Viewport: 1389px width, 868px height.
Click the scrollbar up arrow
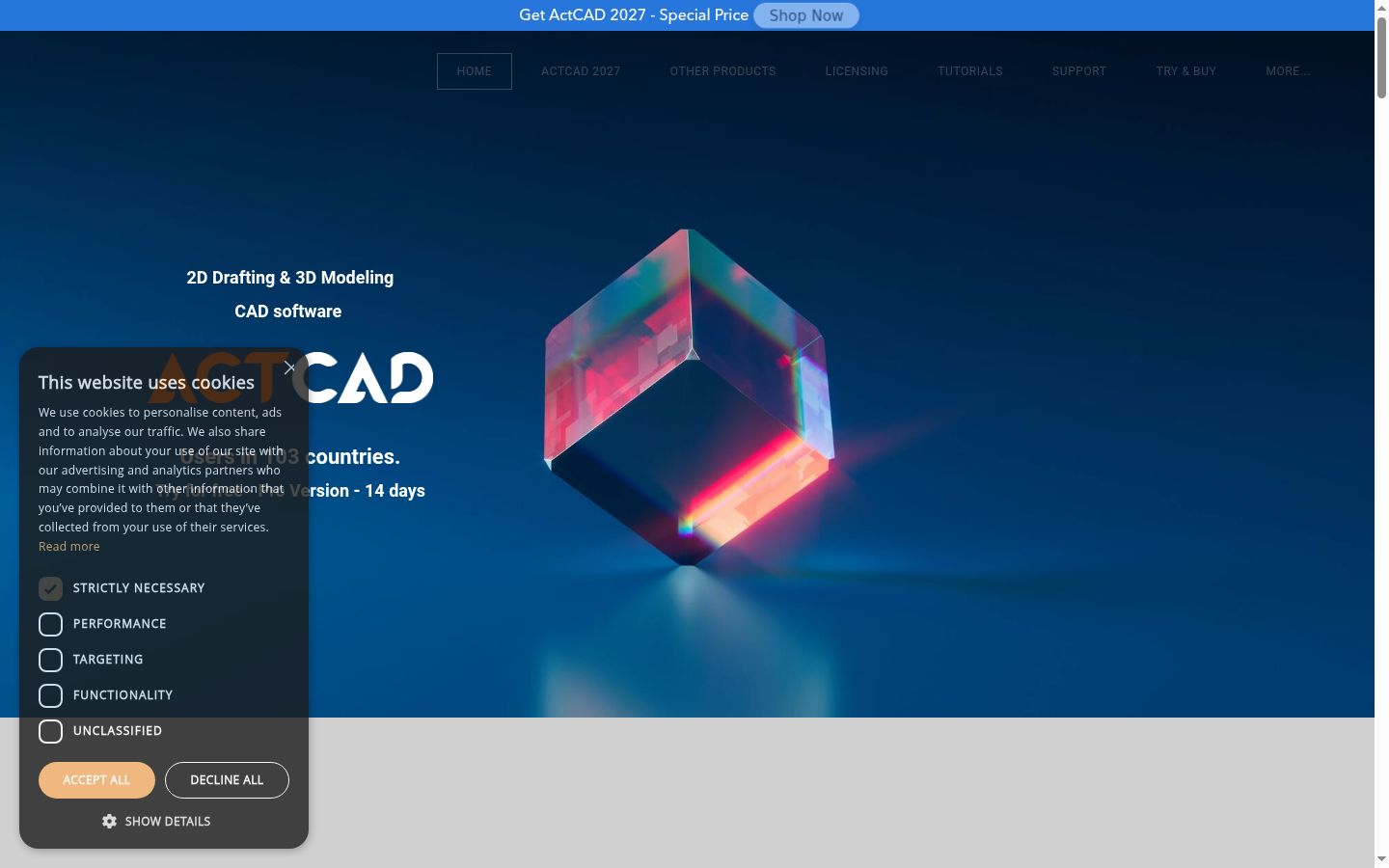click(1381, 7)
